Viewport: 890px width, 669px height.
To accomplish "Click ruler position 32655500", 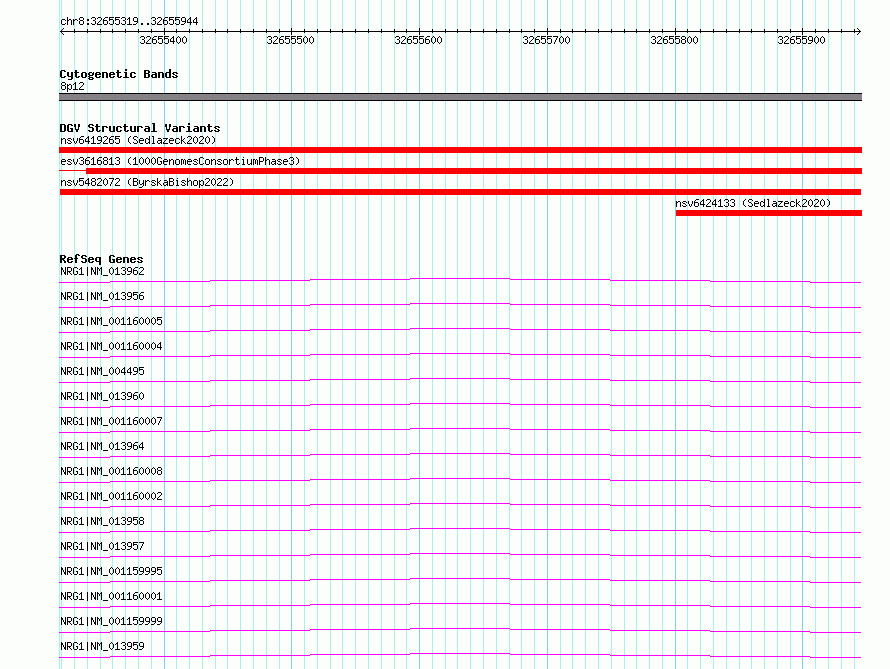I will 290,40.
